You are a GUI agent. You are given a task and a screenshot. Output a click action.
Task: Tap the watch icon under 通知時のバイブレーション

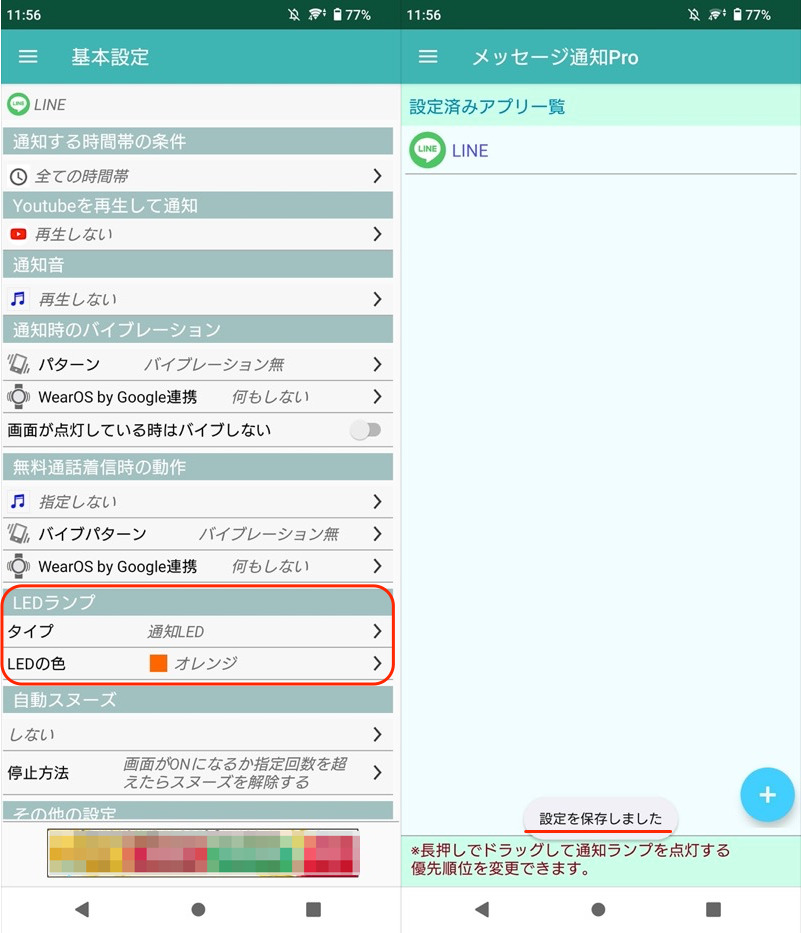(x=18, y=397)
